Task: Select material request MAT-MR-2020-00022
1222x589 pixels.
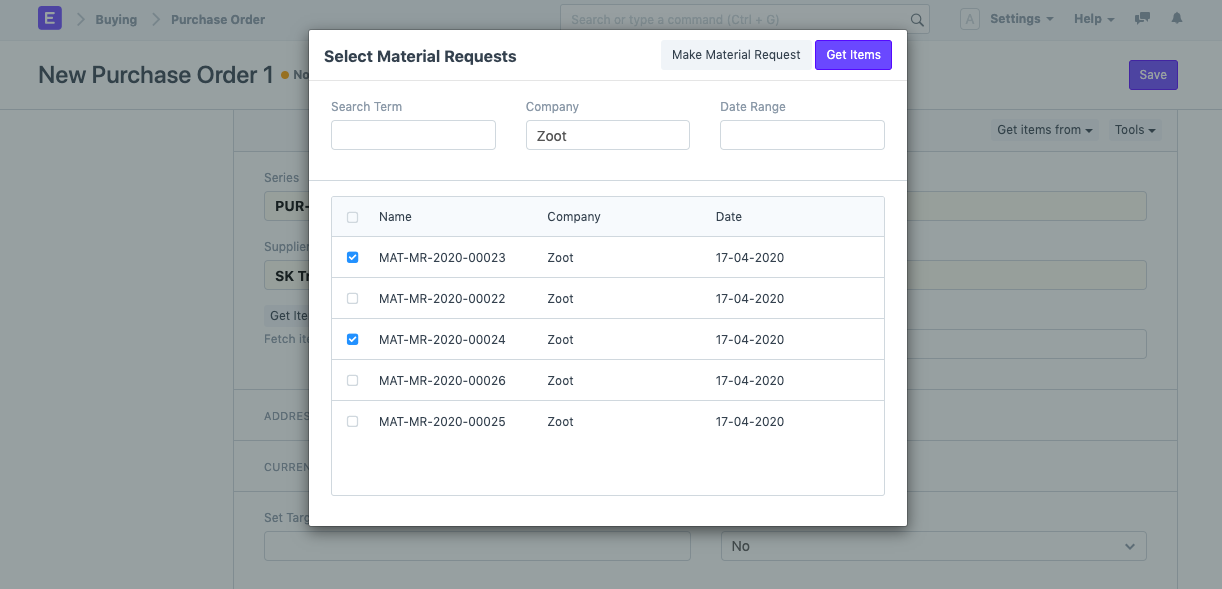Action: click(x=352, y=298)
